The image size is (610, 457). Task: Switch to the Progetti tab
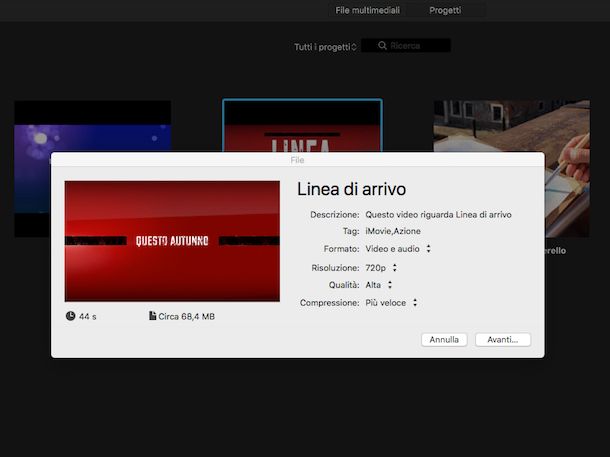[445, 10]
